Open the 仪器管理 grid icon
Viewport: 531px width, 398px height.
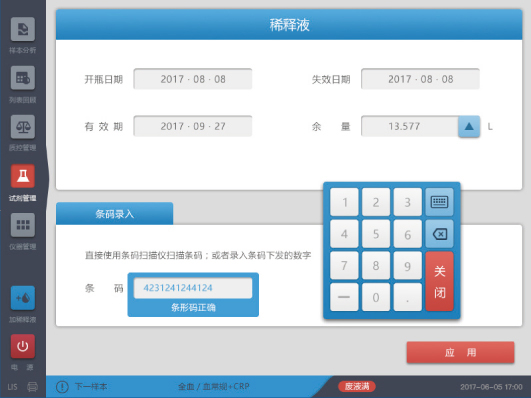coord(23,225)
